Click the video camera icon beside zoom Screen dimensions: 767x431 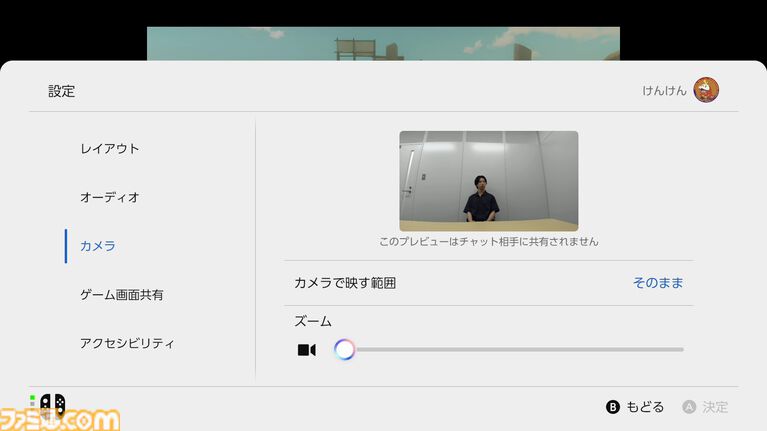[307, 350]
